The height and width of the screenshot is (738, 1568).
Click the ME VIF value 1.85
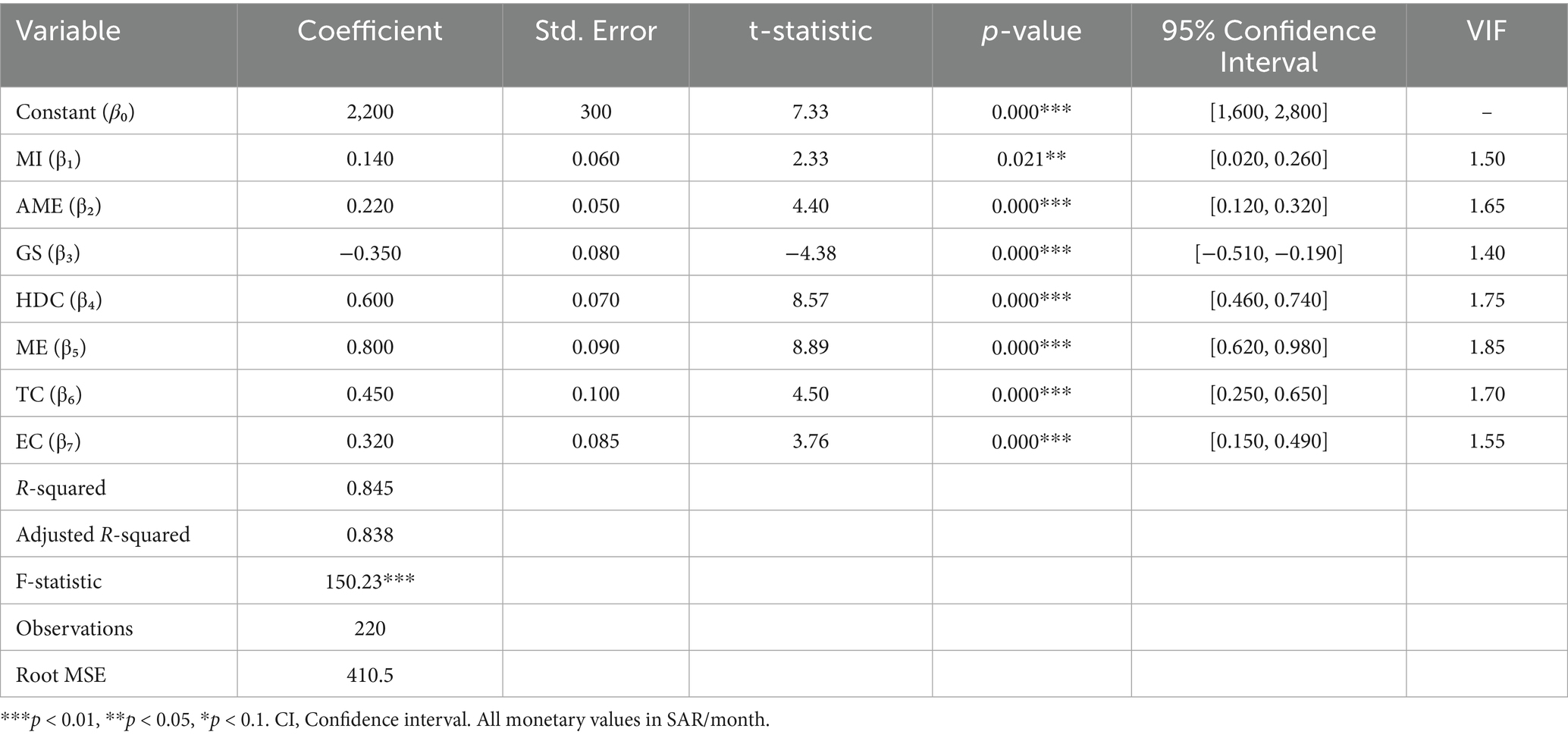pos(1486,347)
